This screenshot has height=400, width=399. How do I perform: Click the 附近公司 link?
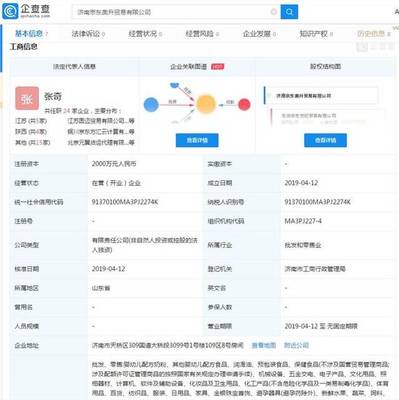pyautogui.click(x=296, y=345)
